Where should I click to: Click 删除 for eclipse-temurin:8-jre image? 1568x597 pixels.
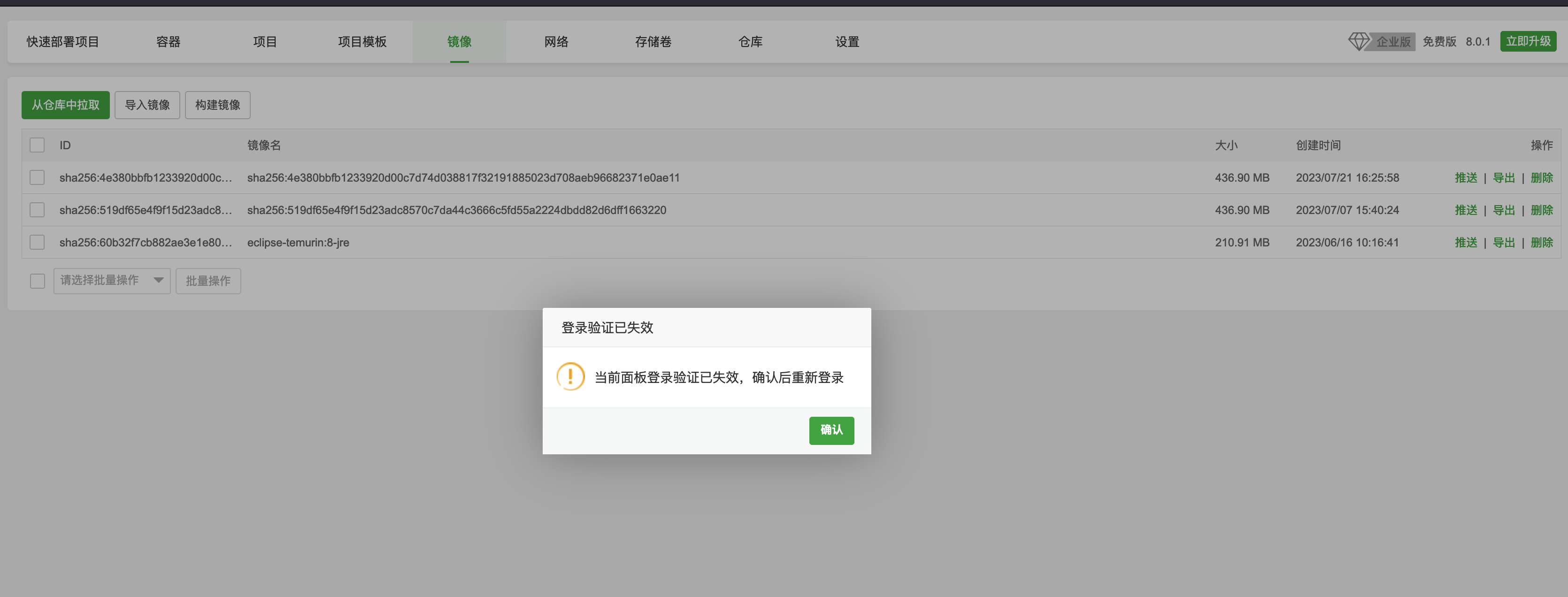pos(1541,242)
